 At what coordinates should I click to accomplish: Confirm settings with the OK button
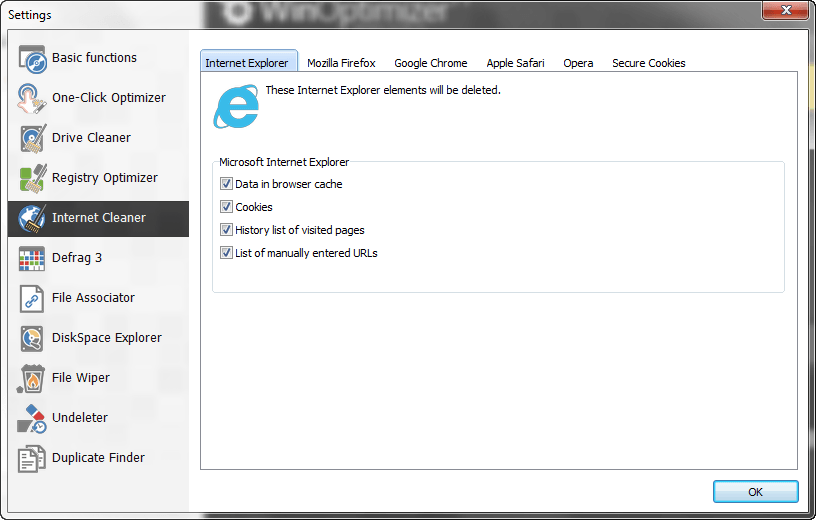tap(755, 492)
